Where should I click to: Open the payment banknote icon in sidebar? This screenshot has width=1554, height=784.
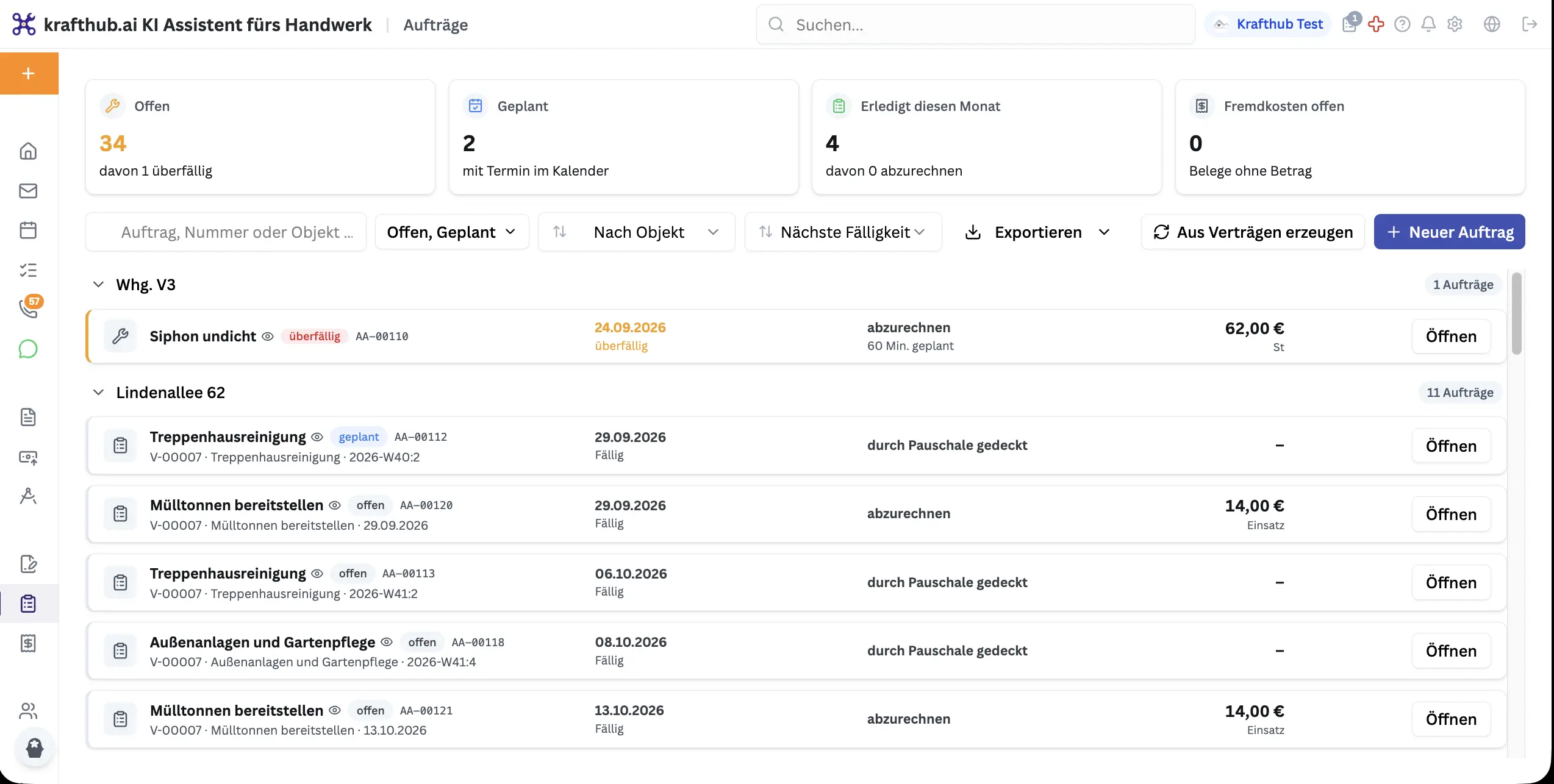(x=28, y=457)
